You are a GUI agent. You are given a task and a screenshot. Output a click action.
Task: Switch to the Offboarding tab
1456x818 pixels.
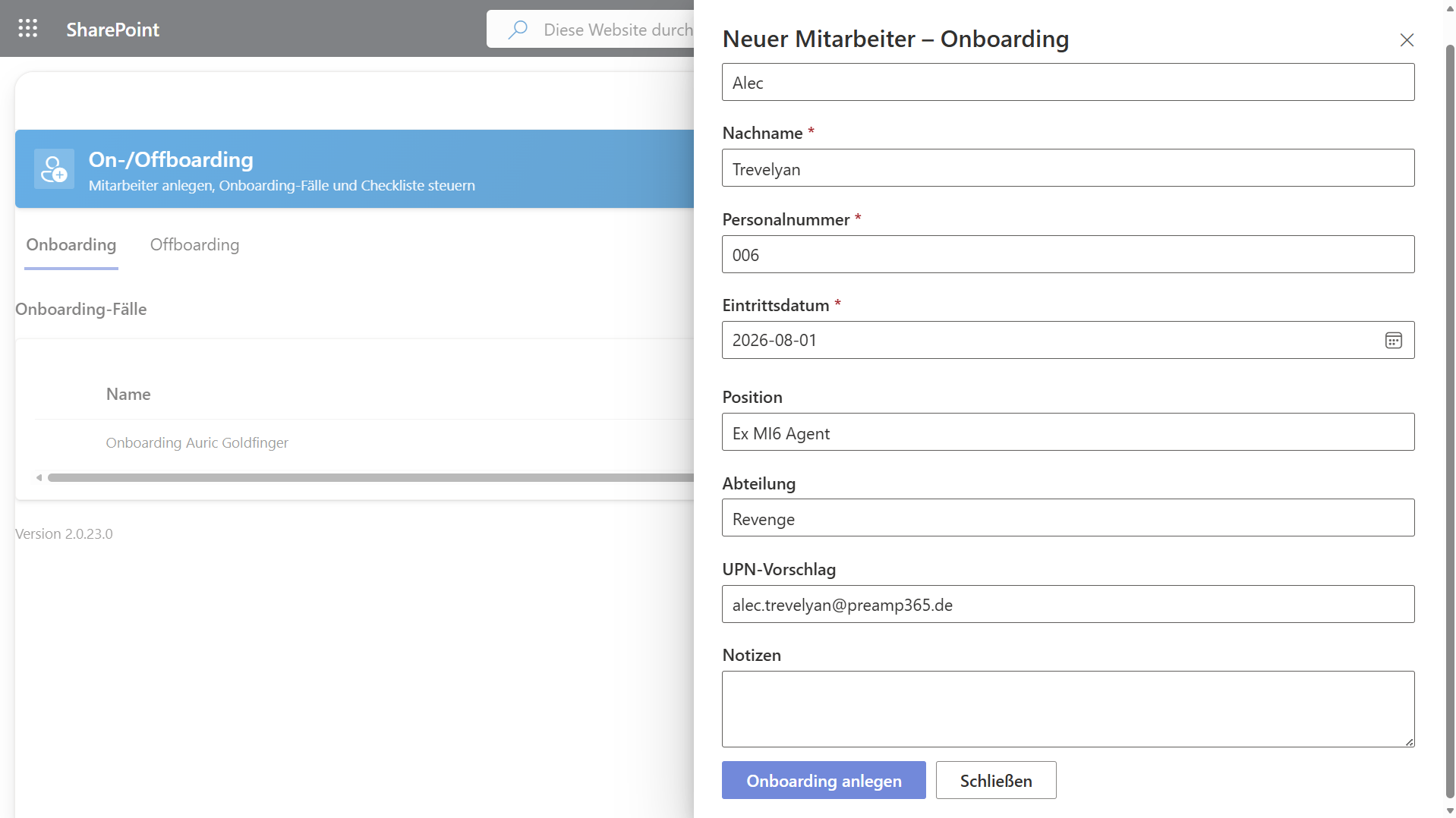[194, 244]
